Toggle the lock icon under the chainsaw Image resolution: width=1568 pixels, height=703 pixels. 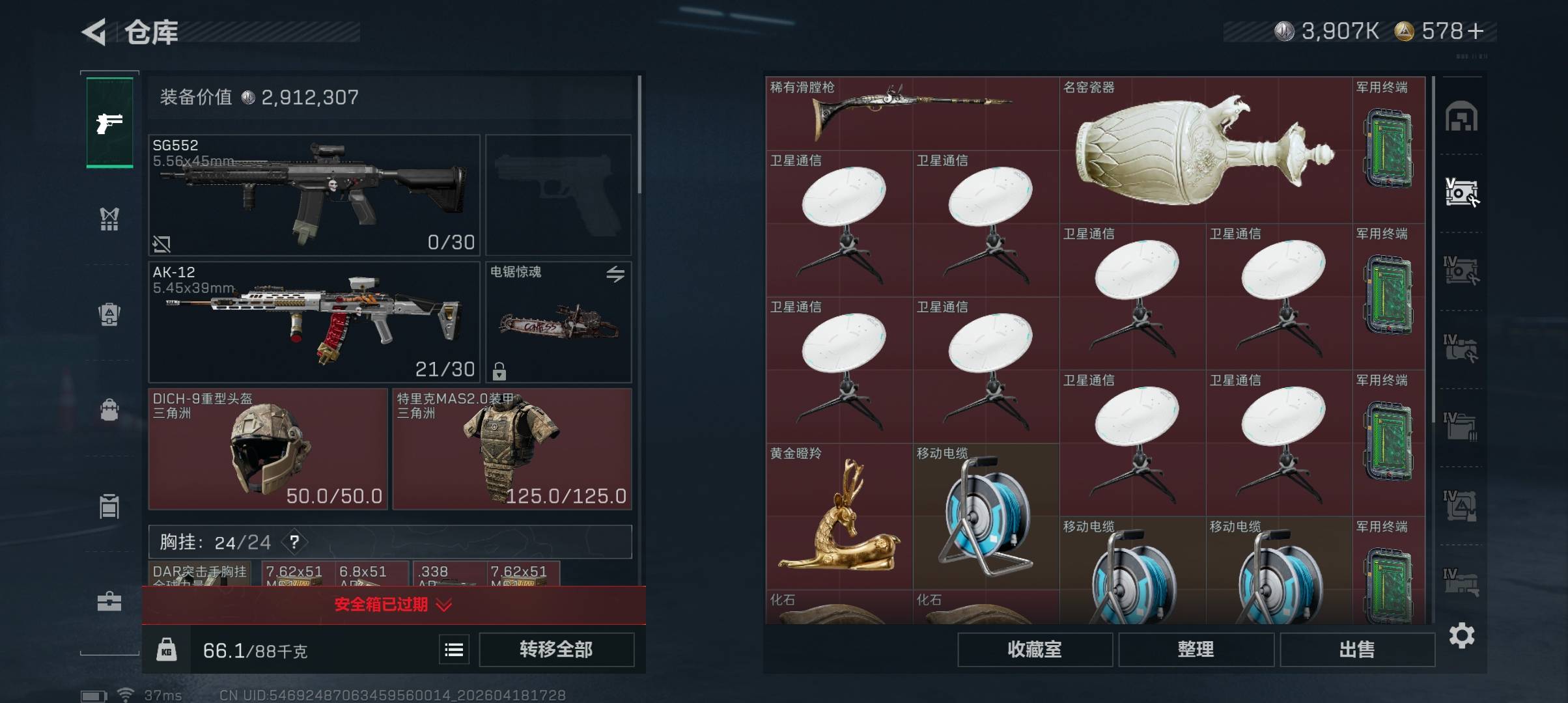499,371
